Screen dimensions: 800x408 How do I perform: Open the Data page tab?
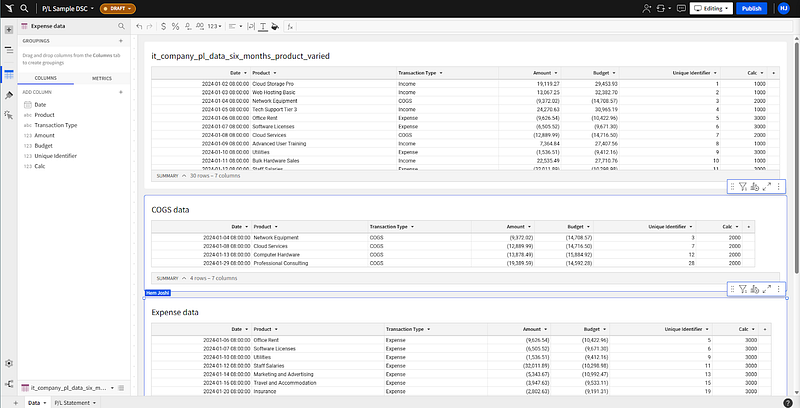click(x=37, y=403)
